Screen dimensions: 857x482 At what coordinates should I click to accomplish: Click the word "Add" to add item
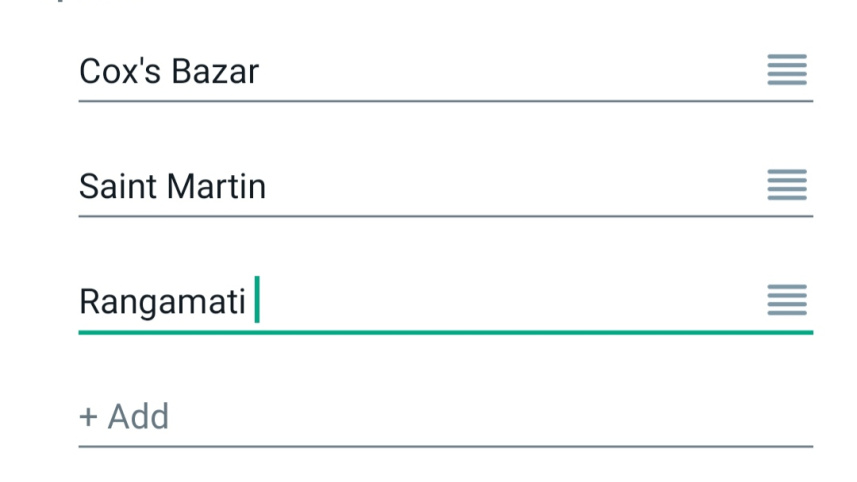pyautogui.click(x=138, y=417)
